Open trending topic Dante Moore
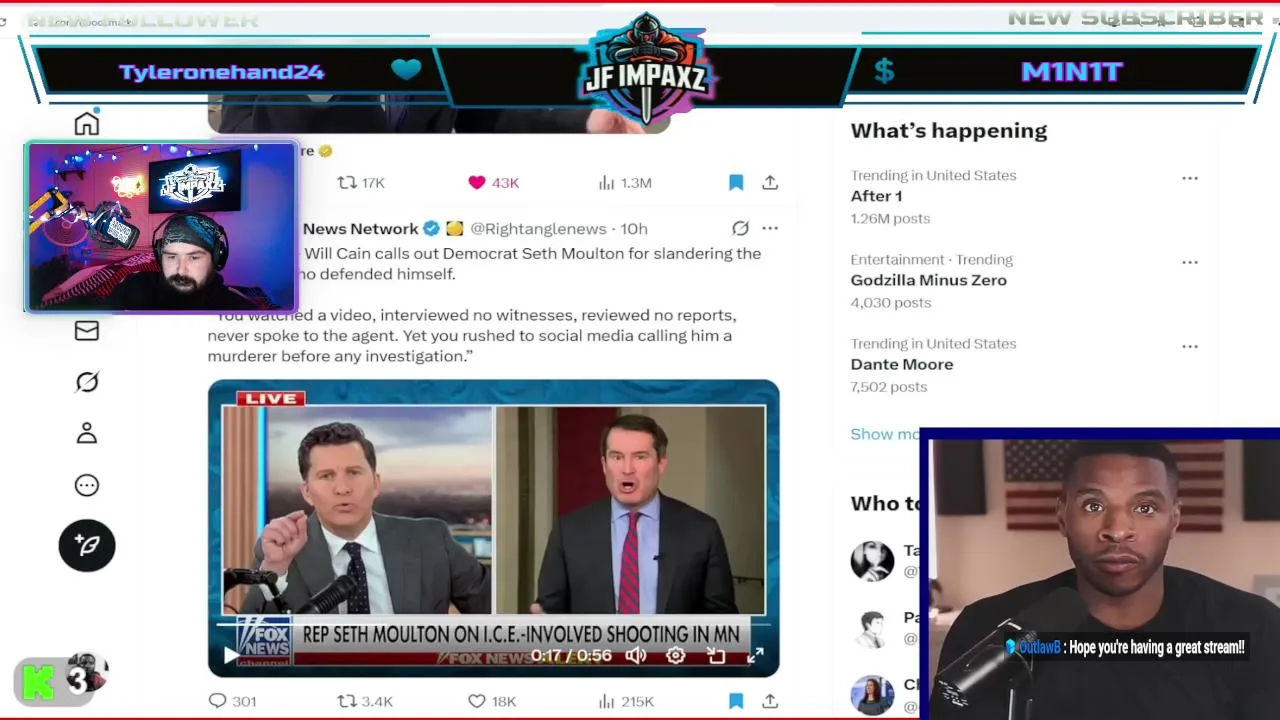This screenshot has height=720, width=1280. (x=902, y=364)
